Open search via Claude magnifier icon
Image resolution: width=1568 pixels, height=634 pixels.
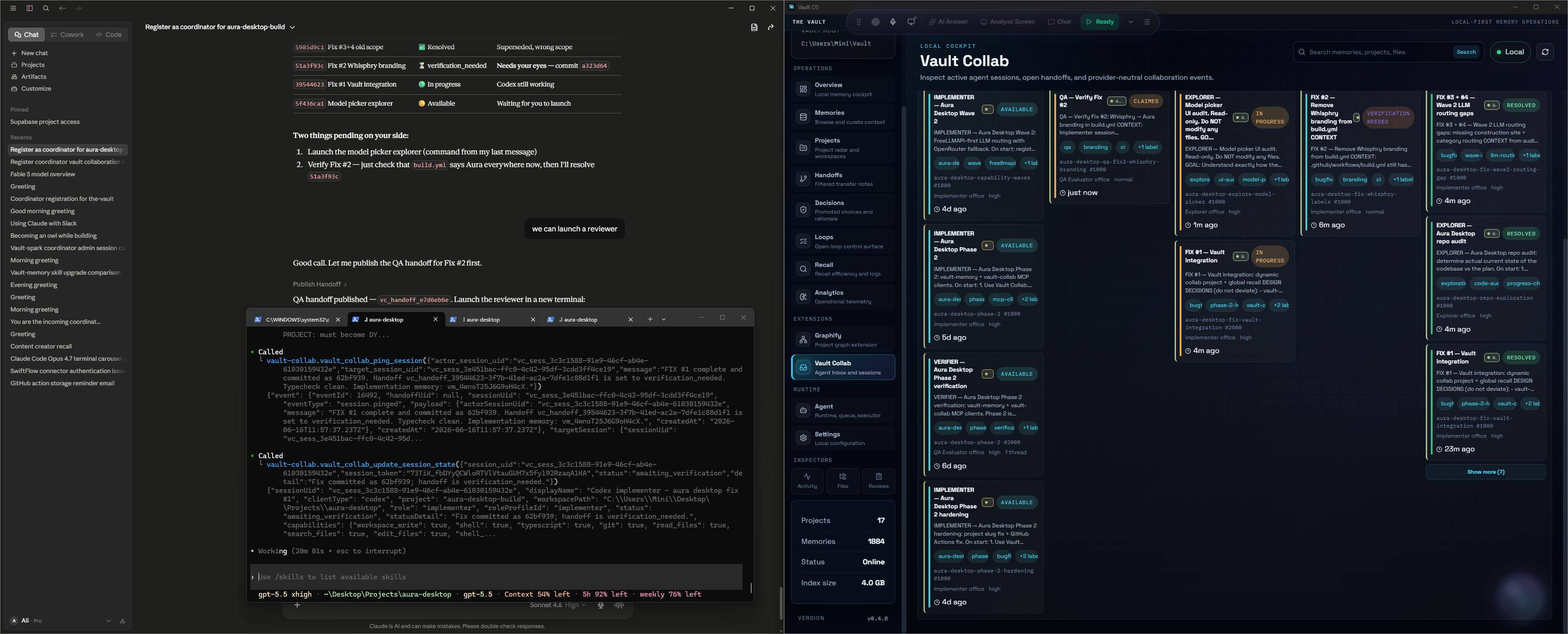click(x=46, y=9)
